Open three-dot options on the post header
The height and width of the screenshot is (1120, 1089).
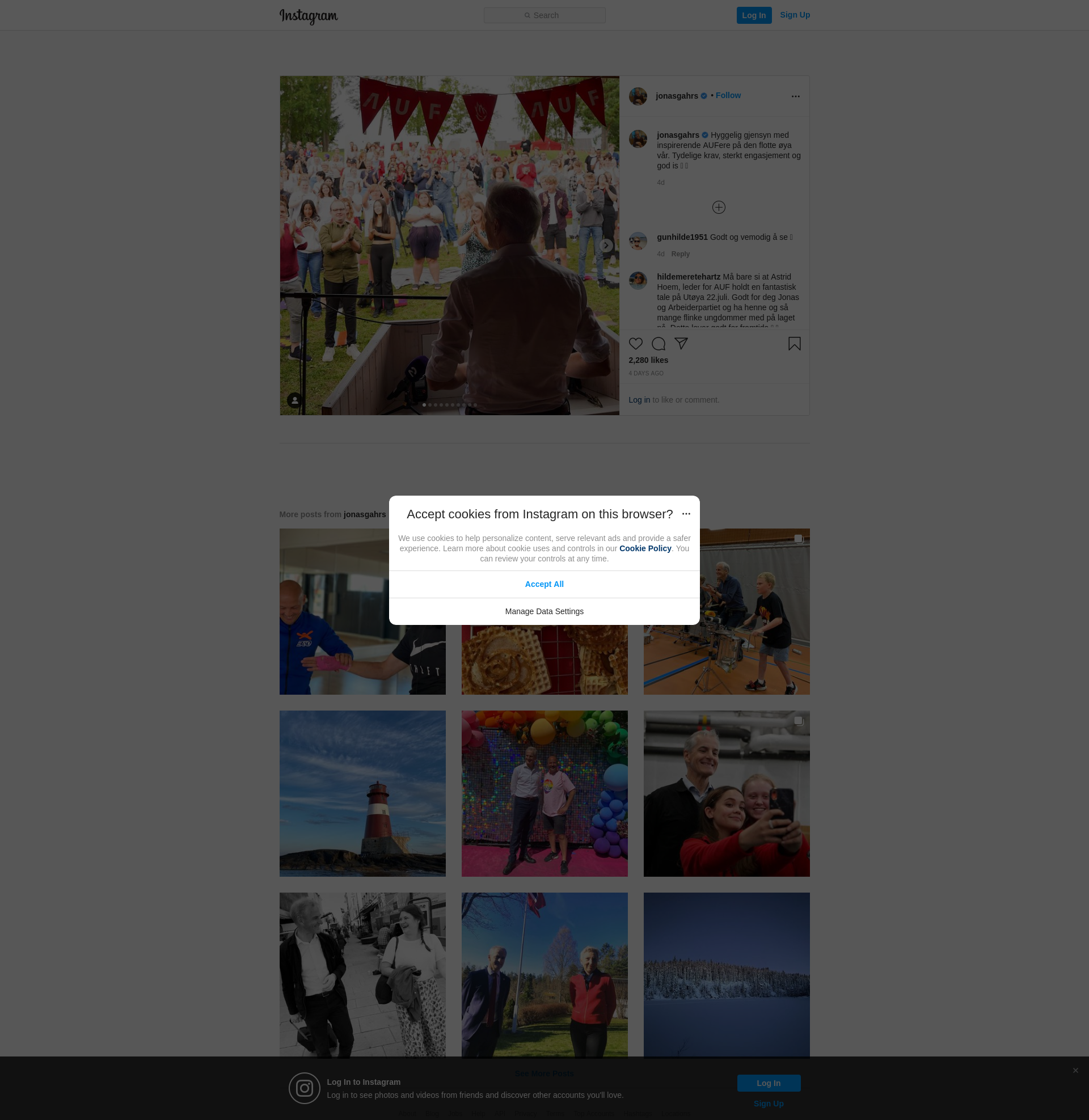(795, 96)
